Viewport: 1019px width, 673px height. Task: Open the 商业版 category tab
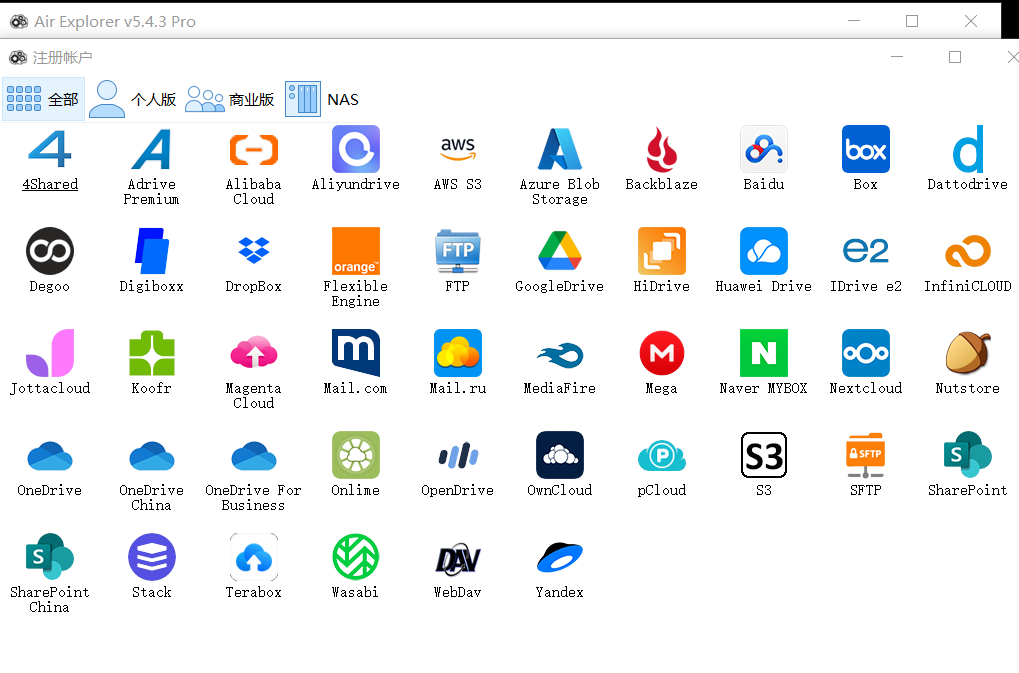point(230,99)
